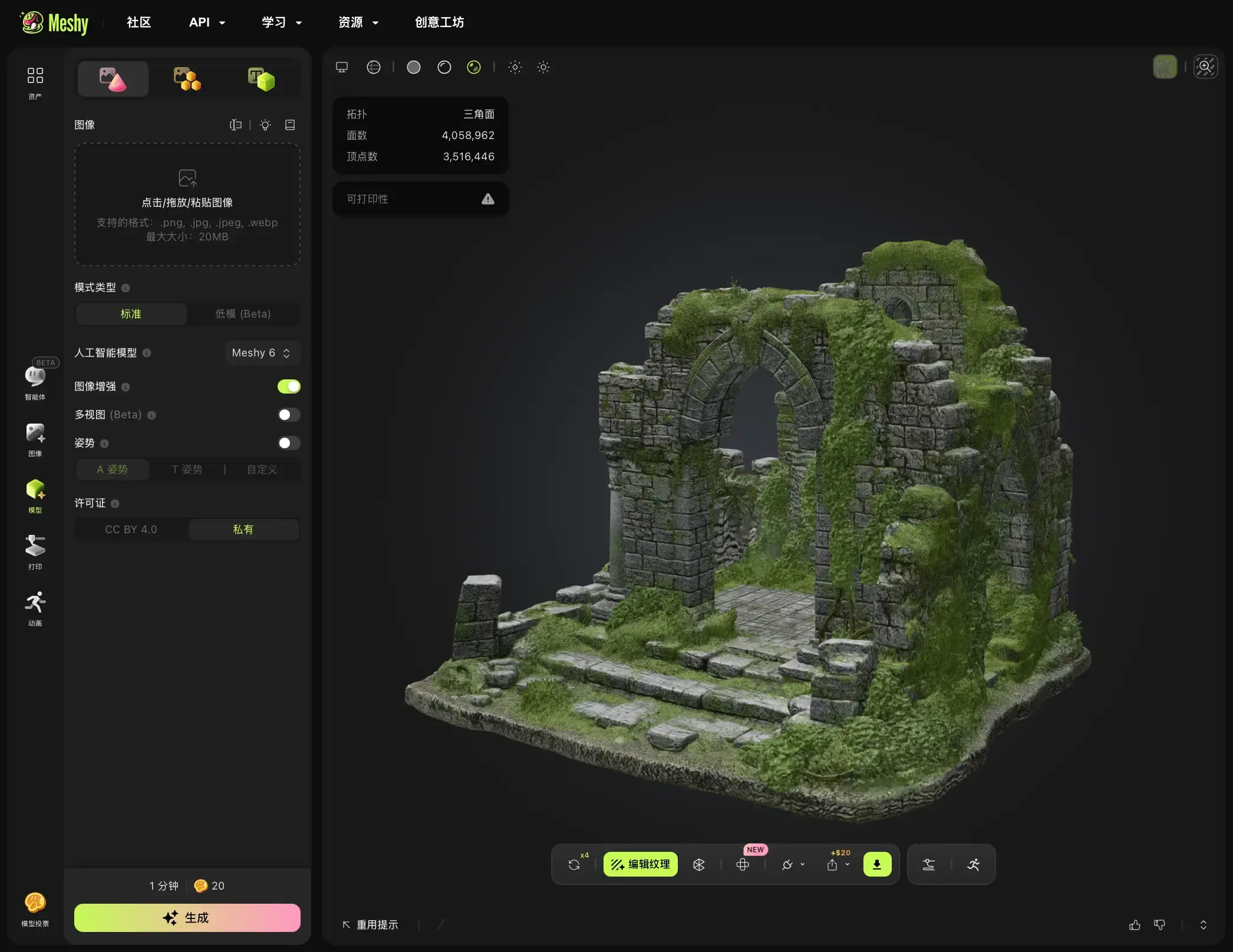Expand the 资源 resources menu

tap(358, 22)
